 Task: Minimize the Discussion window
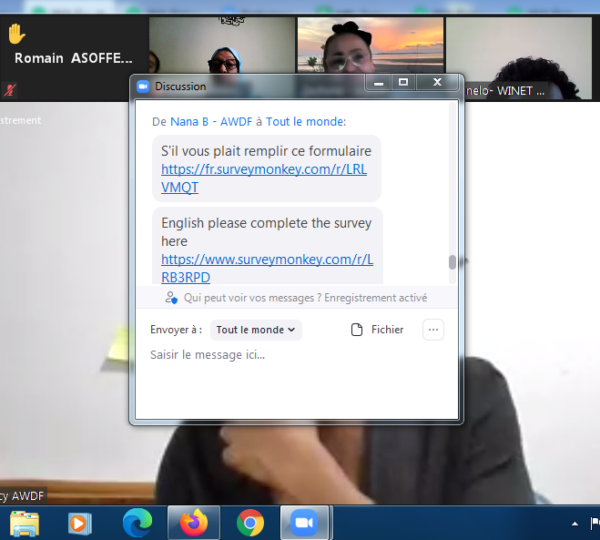[x=378, y=83]
